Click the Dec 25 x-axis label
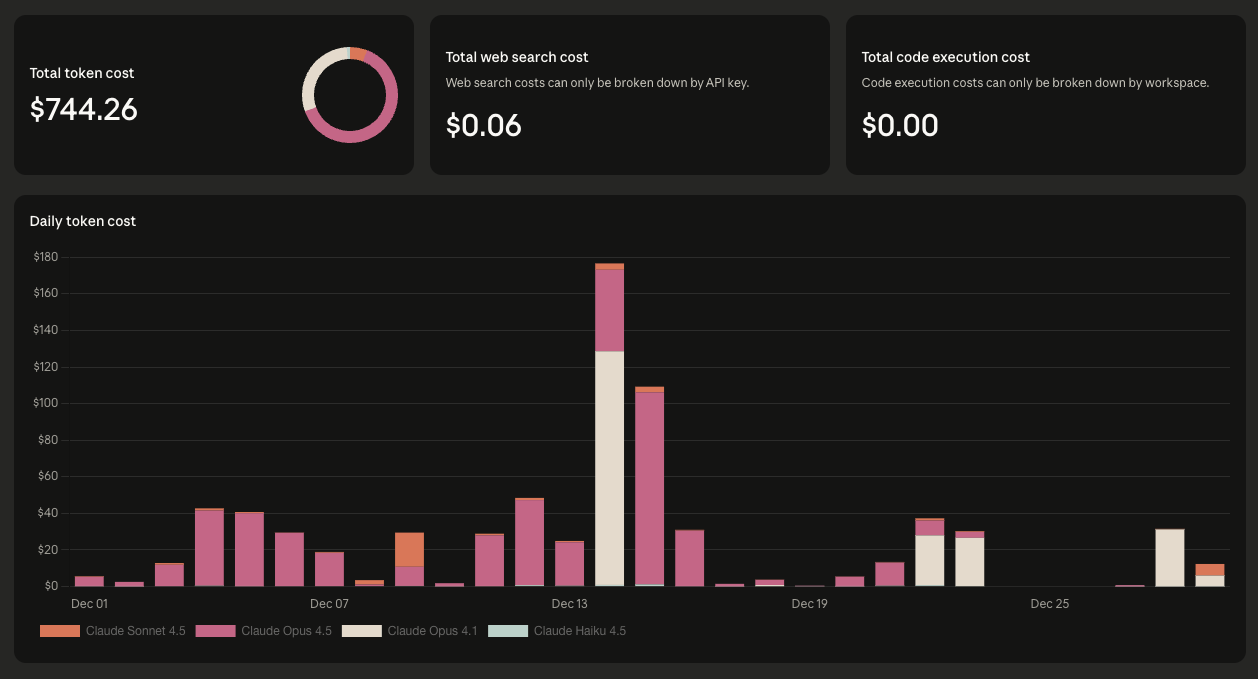The image size is (1258, 679). click(x=1049, y=604)
